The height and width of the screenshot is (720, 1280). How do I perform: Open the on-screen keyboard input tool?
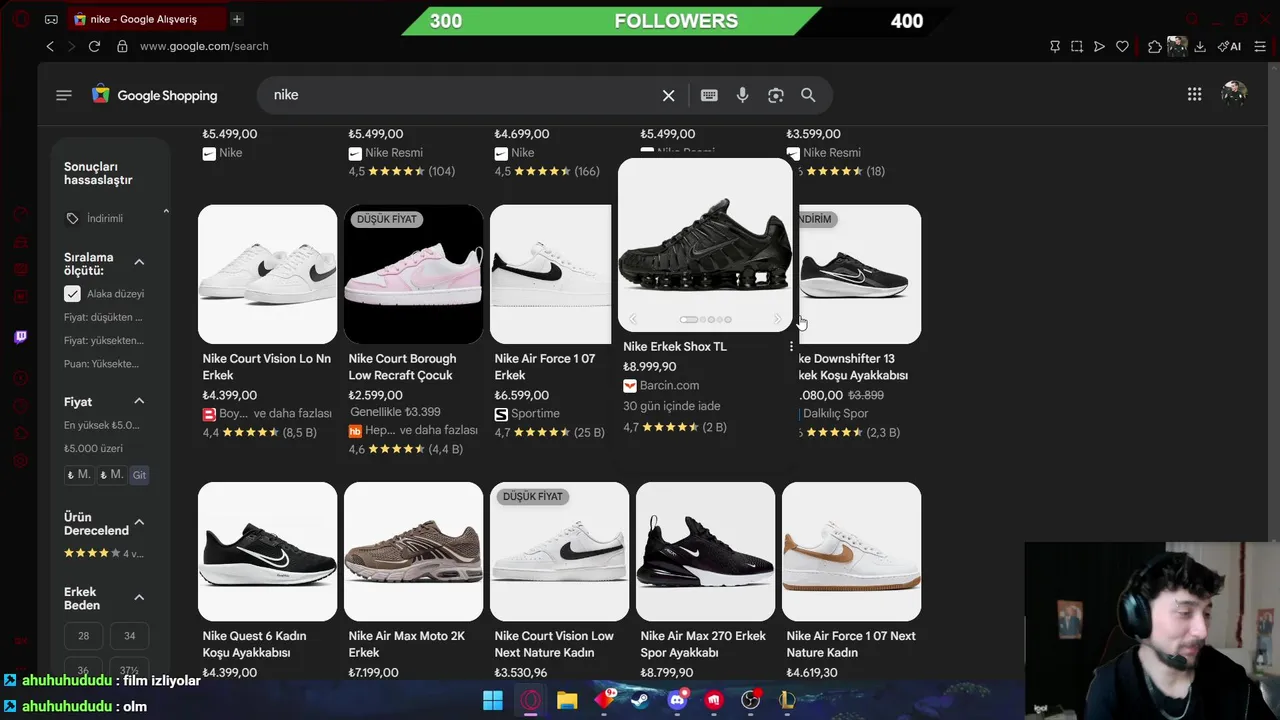[709, 95]
